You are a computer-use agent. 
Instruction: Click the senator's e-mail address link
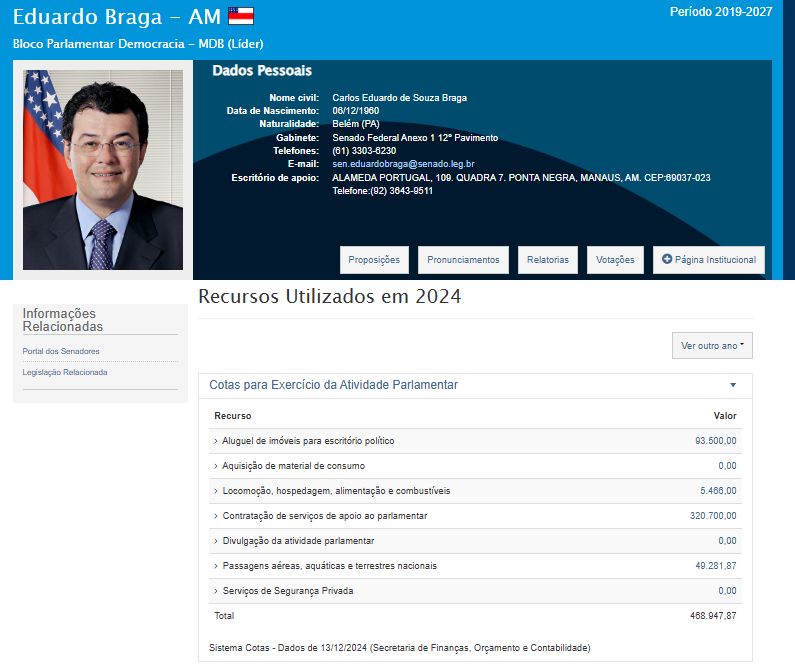click(x=403, y=164)
